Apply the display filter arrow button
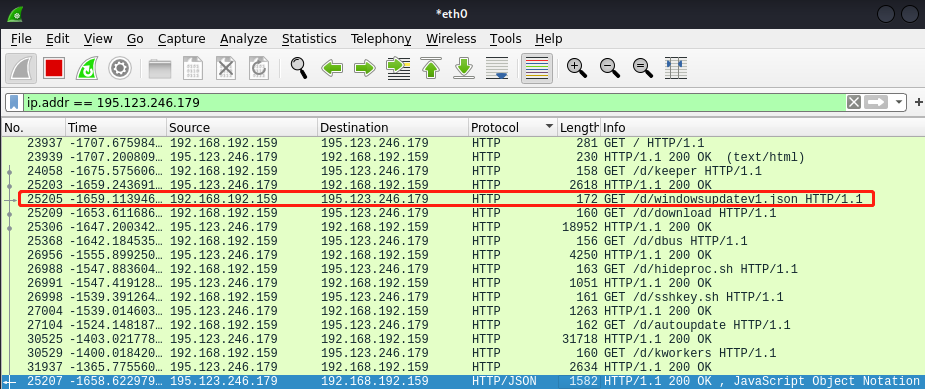 tap(876, 103)
